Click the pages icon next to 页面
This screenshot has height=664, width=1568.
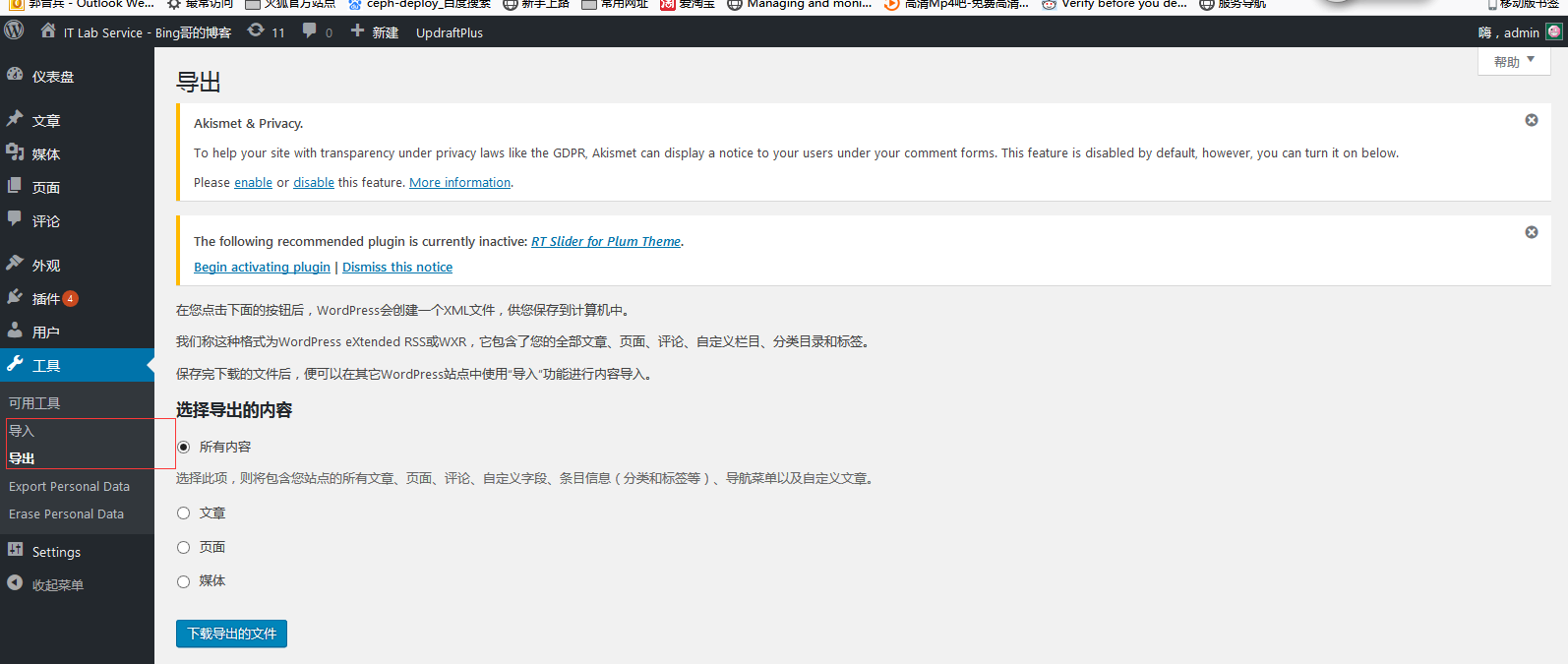(x=15, y=186)
